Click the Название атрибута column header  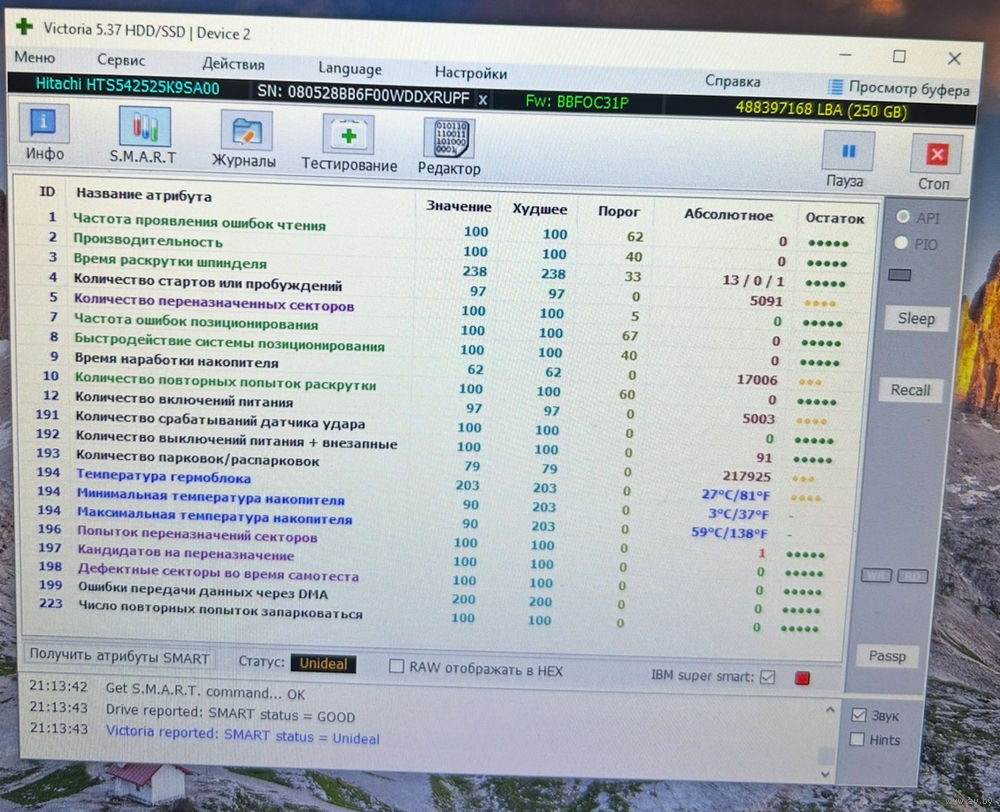coord(144,195)
